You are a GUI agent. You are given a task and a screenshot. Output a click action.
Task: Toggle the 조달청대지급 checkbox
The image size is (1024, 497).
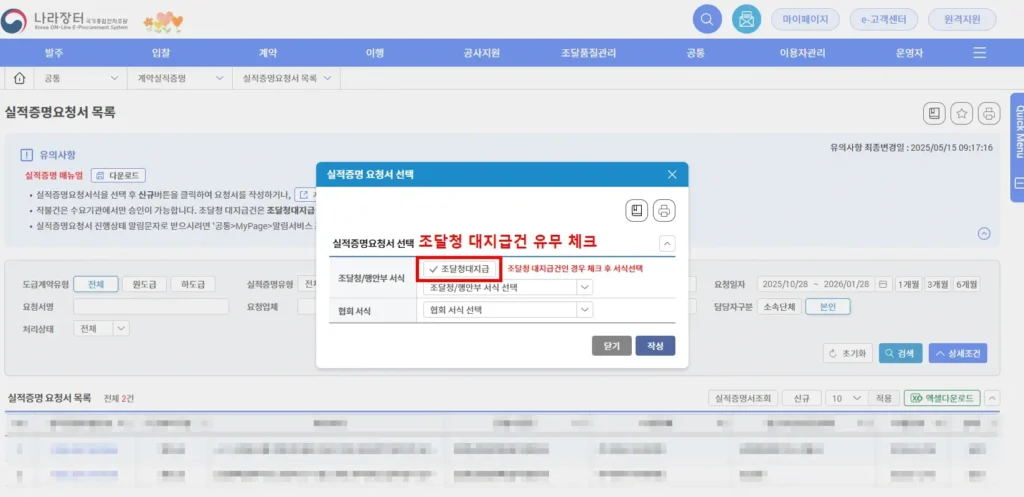pyautogui.click(x=459, y=269)
